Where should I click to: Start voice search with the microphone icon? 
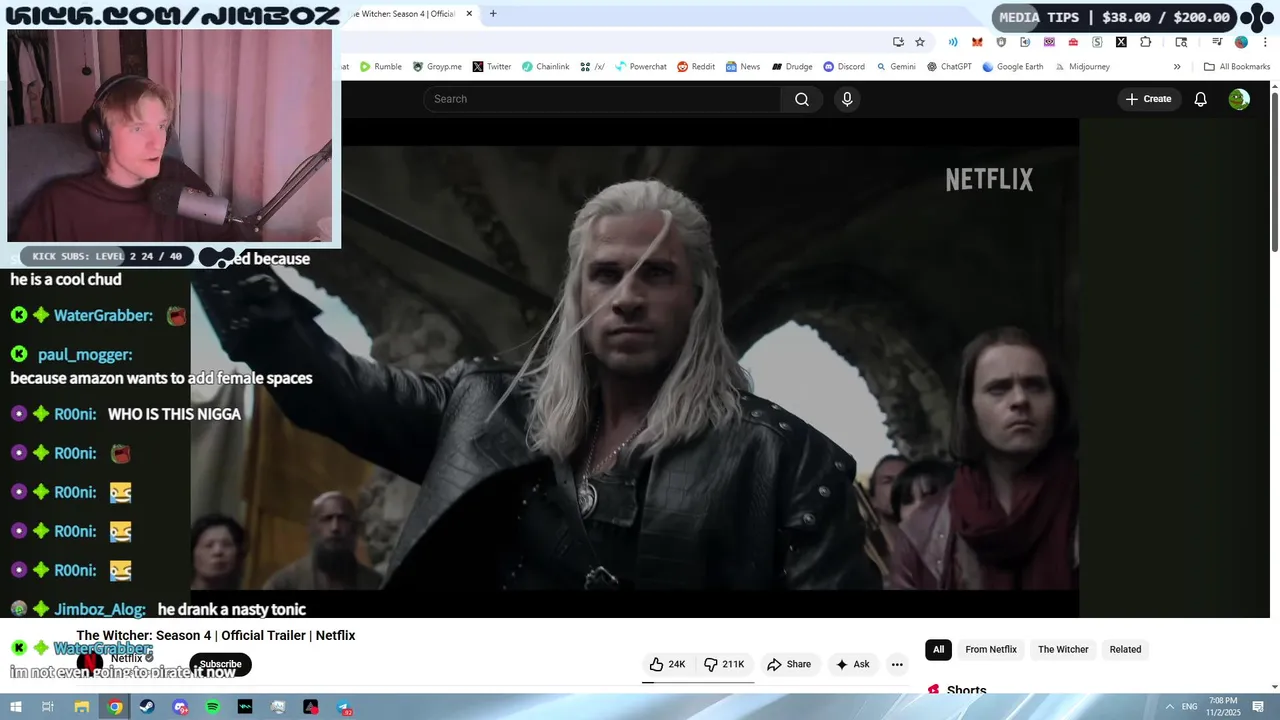point(847,99)
